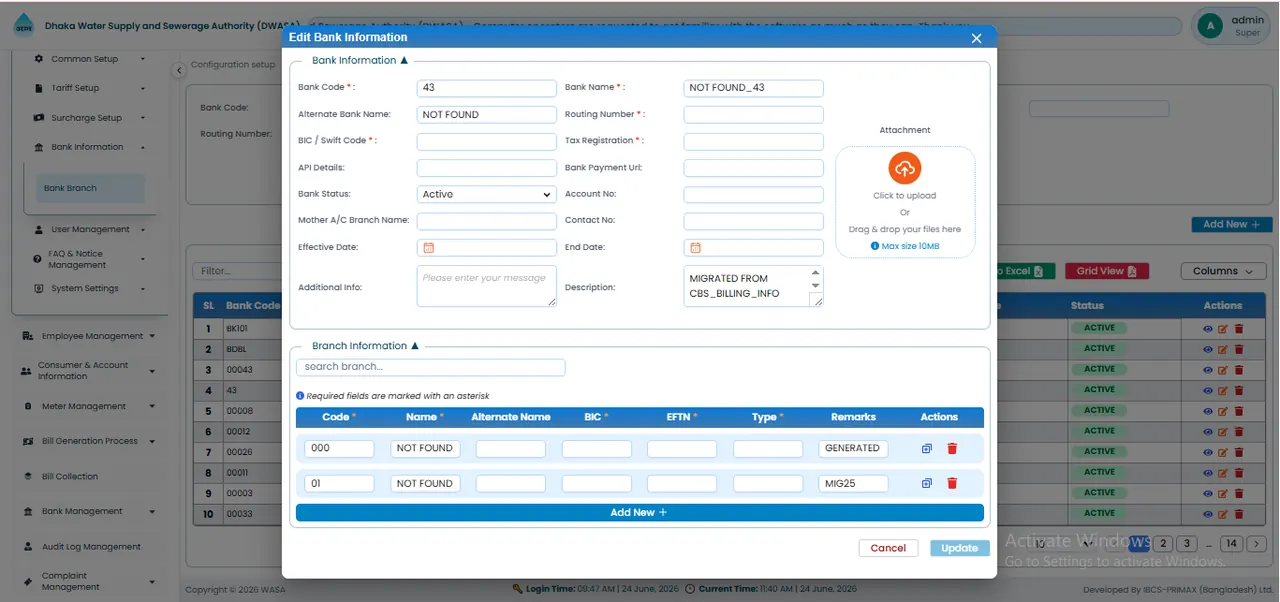Click the wide Add New branch button
Screen dimensions: 1280x602
click(640, 513)
